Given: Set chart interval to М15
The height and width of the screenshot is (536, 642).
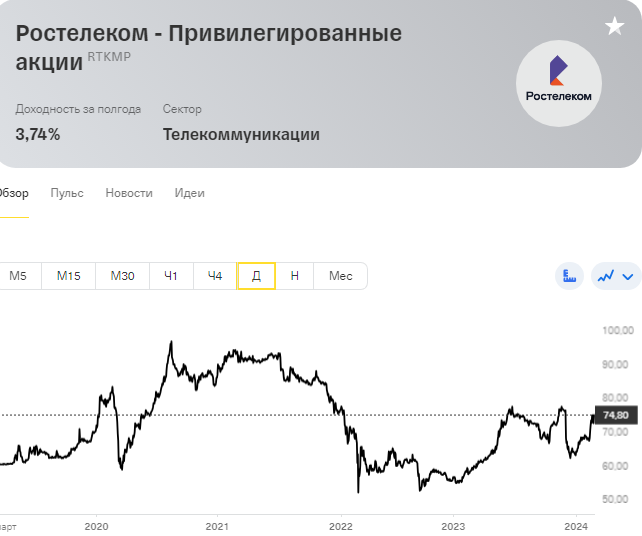Looking at the screenshot, I should pyautogui.click(x=68, y=276).
